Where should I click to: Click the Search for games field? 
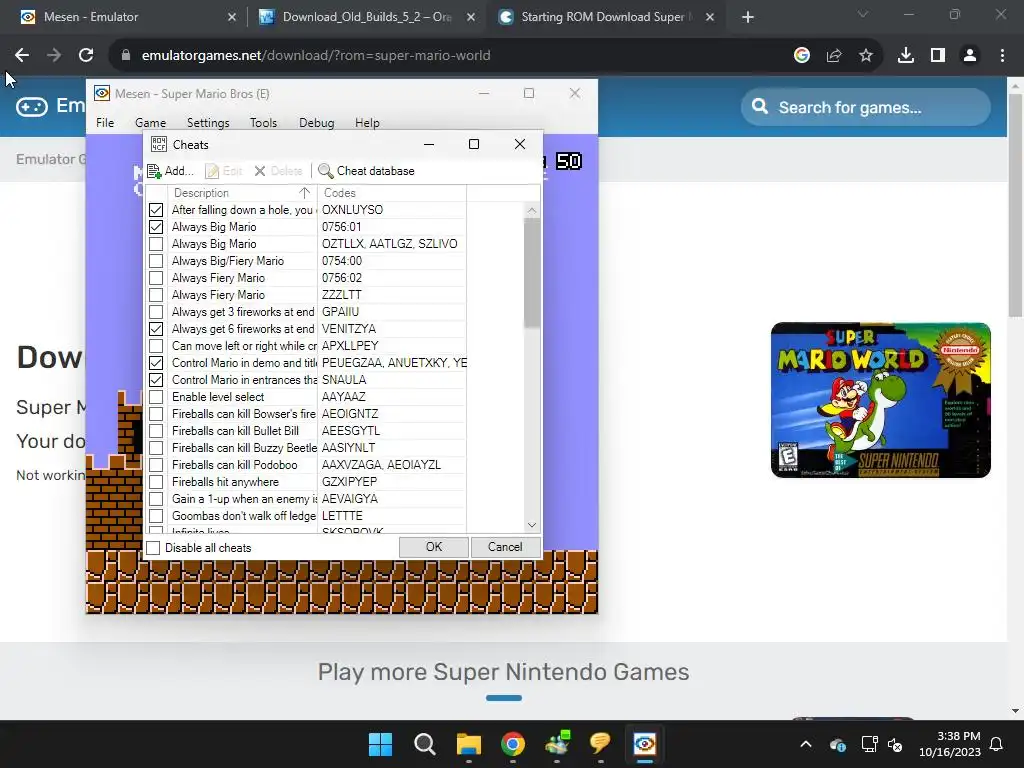pos(865,107)
